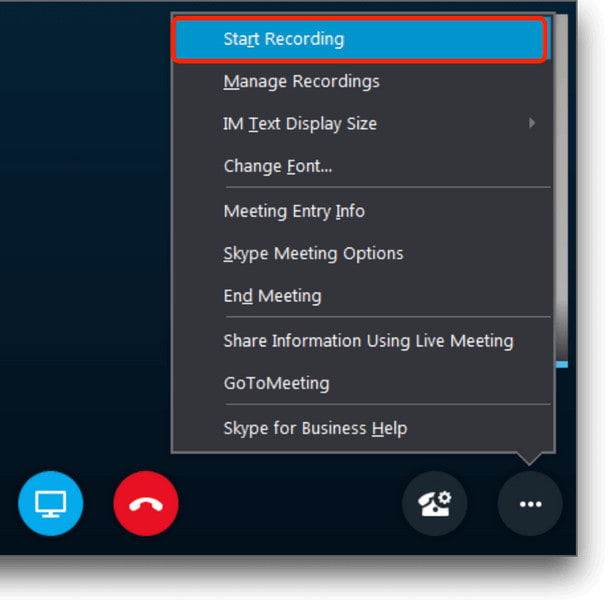Open Meeting Entry Info
Screen dimensions: 610x605
[x=362, y=211]
